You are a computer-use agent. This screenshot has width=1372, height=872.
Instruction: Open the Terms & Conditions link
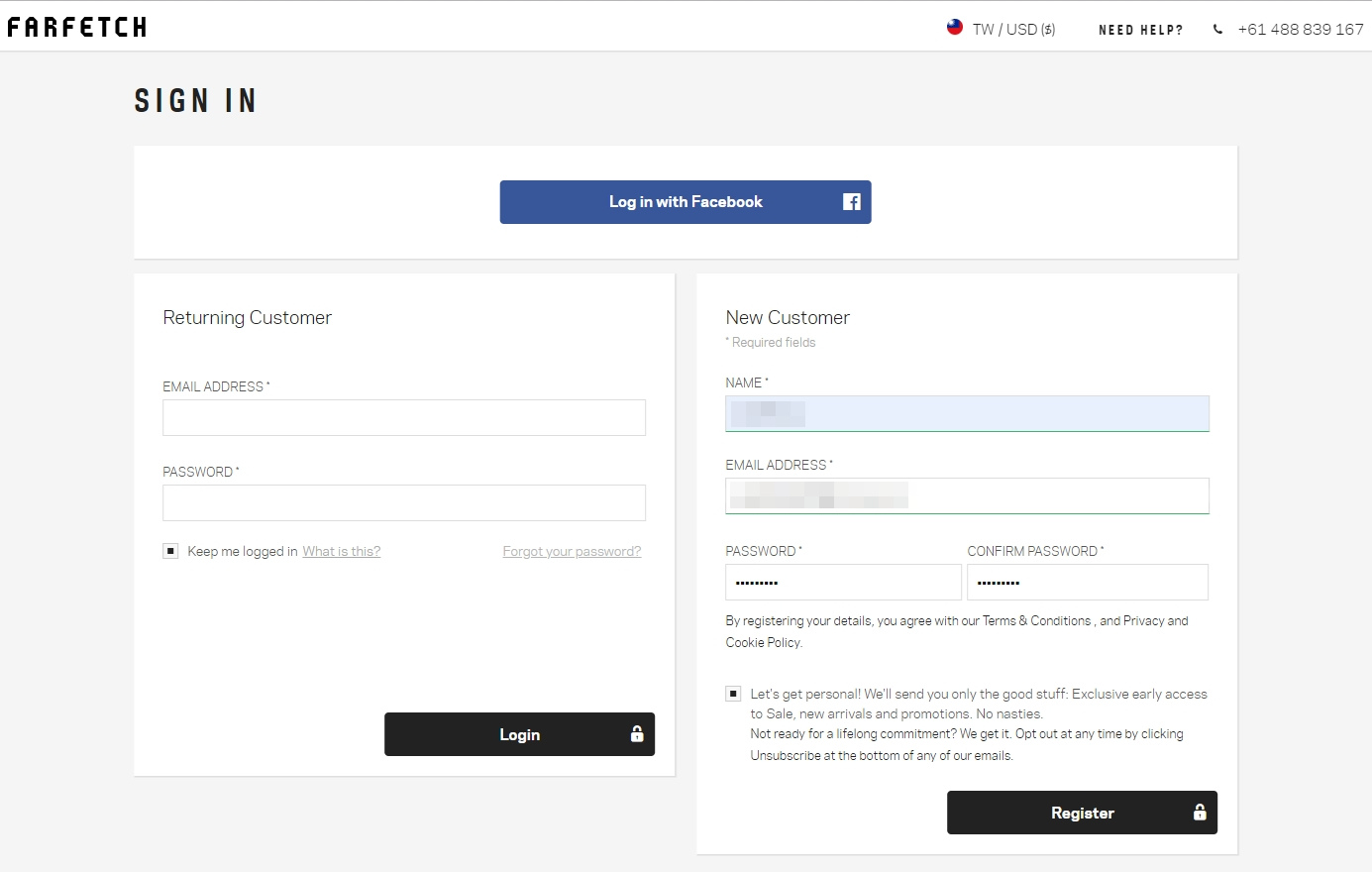1036,621
